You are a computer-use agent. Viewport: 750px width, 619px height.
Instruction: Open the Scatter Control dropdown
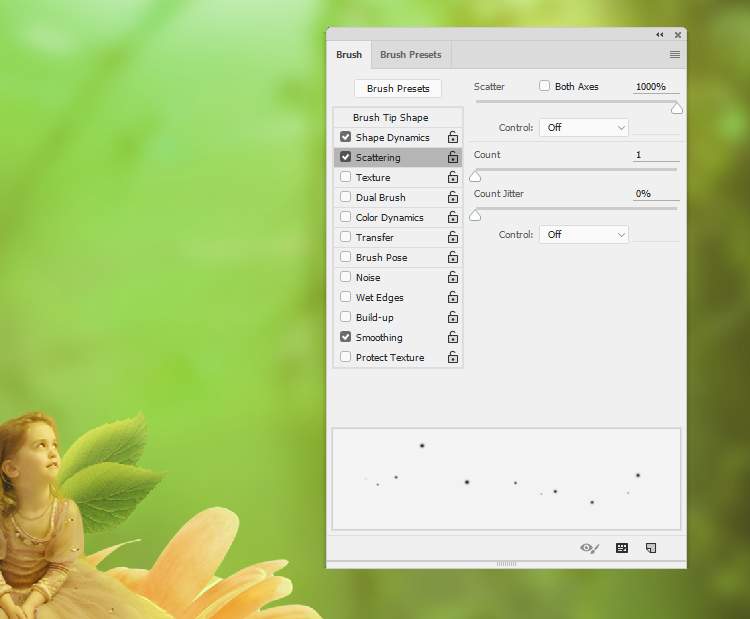click(584, 128)
